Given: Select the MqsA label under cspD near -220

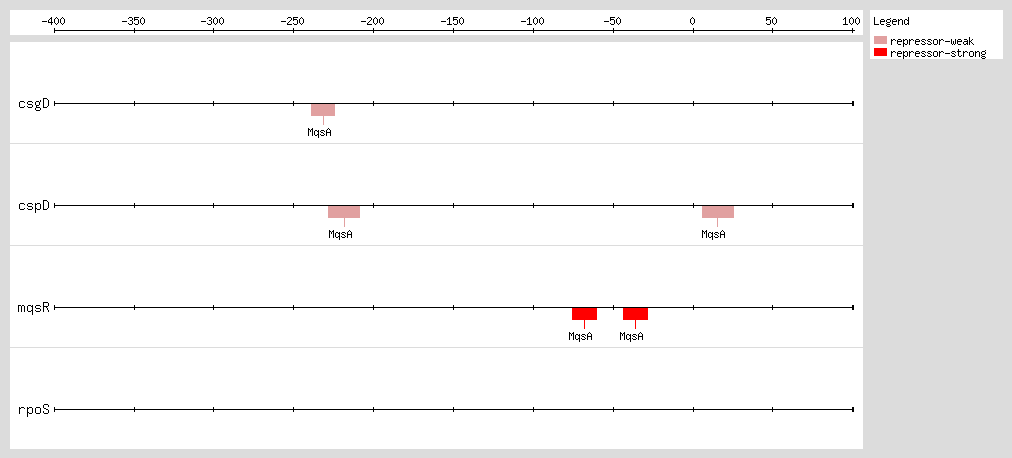Looking at the screenshot, I should click(340, 234).
